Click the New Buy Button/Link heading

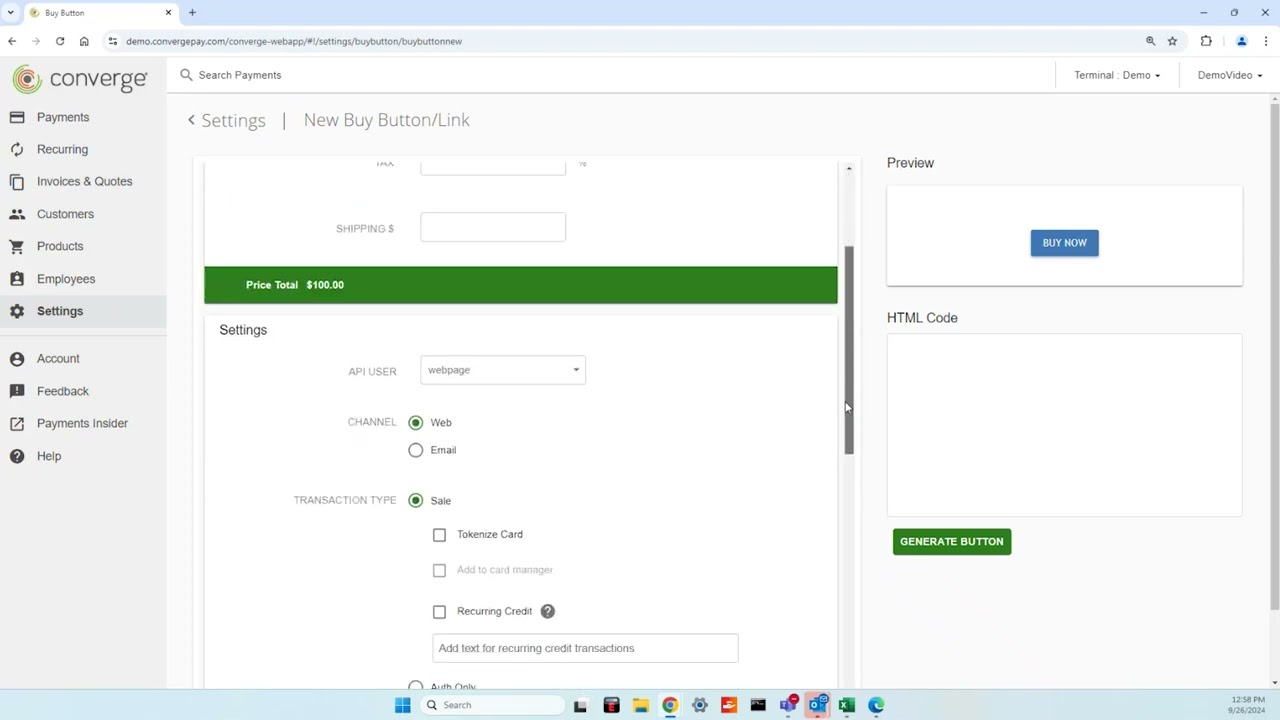click(x=386, y=120)
